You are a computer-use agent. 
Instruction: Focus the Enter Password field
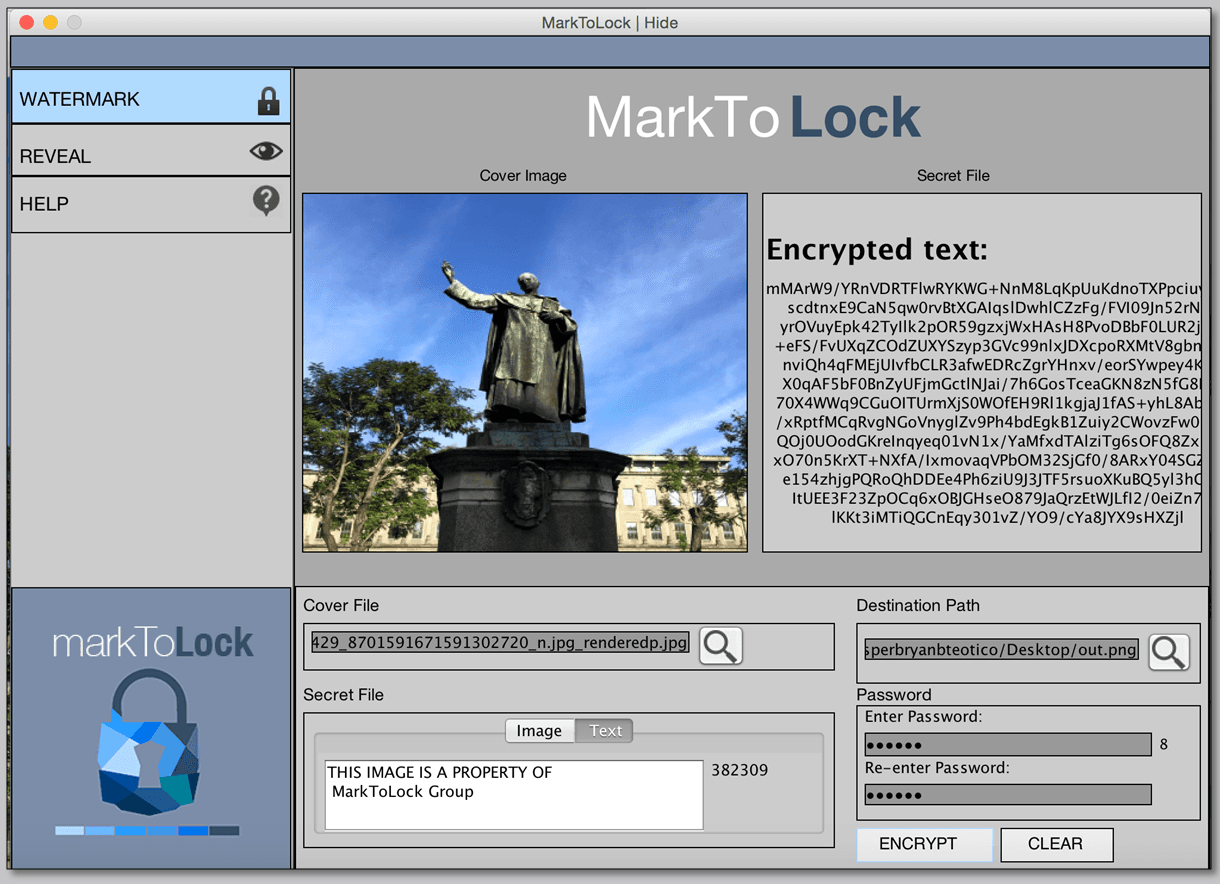[1008, 745]
